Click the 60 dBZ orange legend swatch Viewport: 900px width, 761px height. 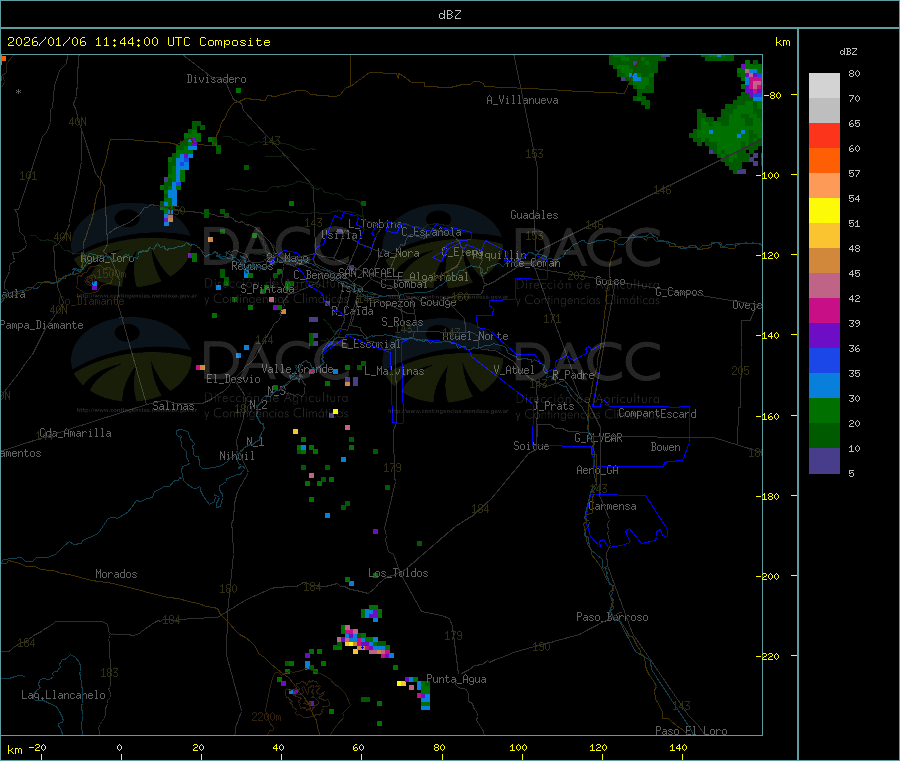824,161
